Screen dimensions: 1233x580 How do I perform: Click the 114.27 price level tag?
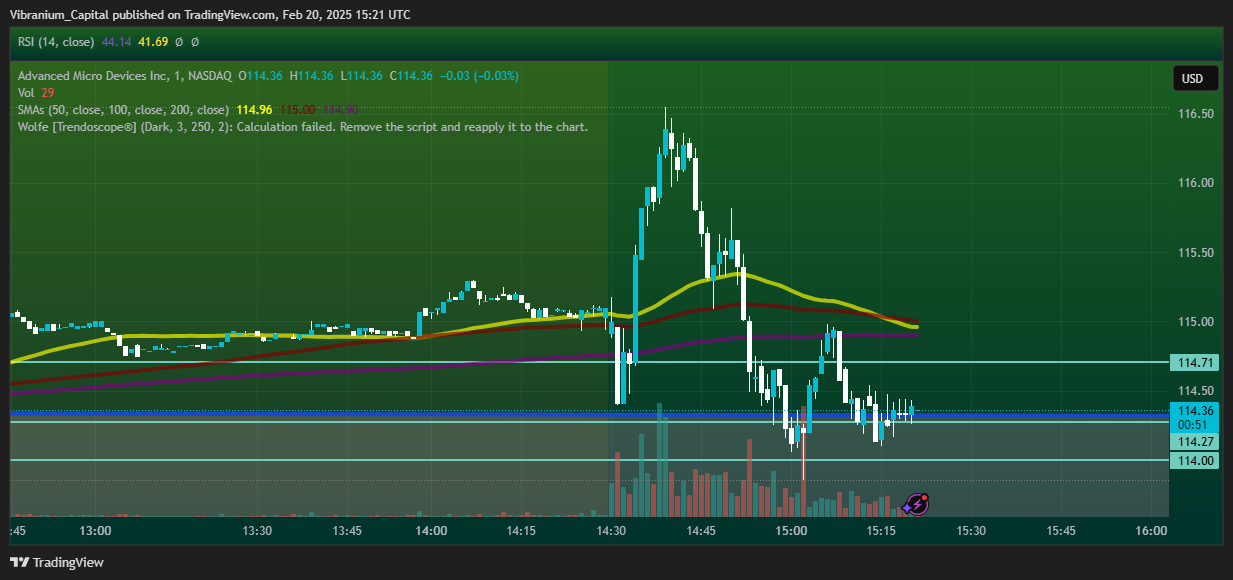coord(1196,441)
